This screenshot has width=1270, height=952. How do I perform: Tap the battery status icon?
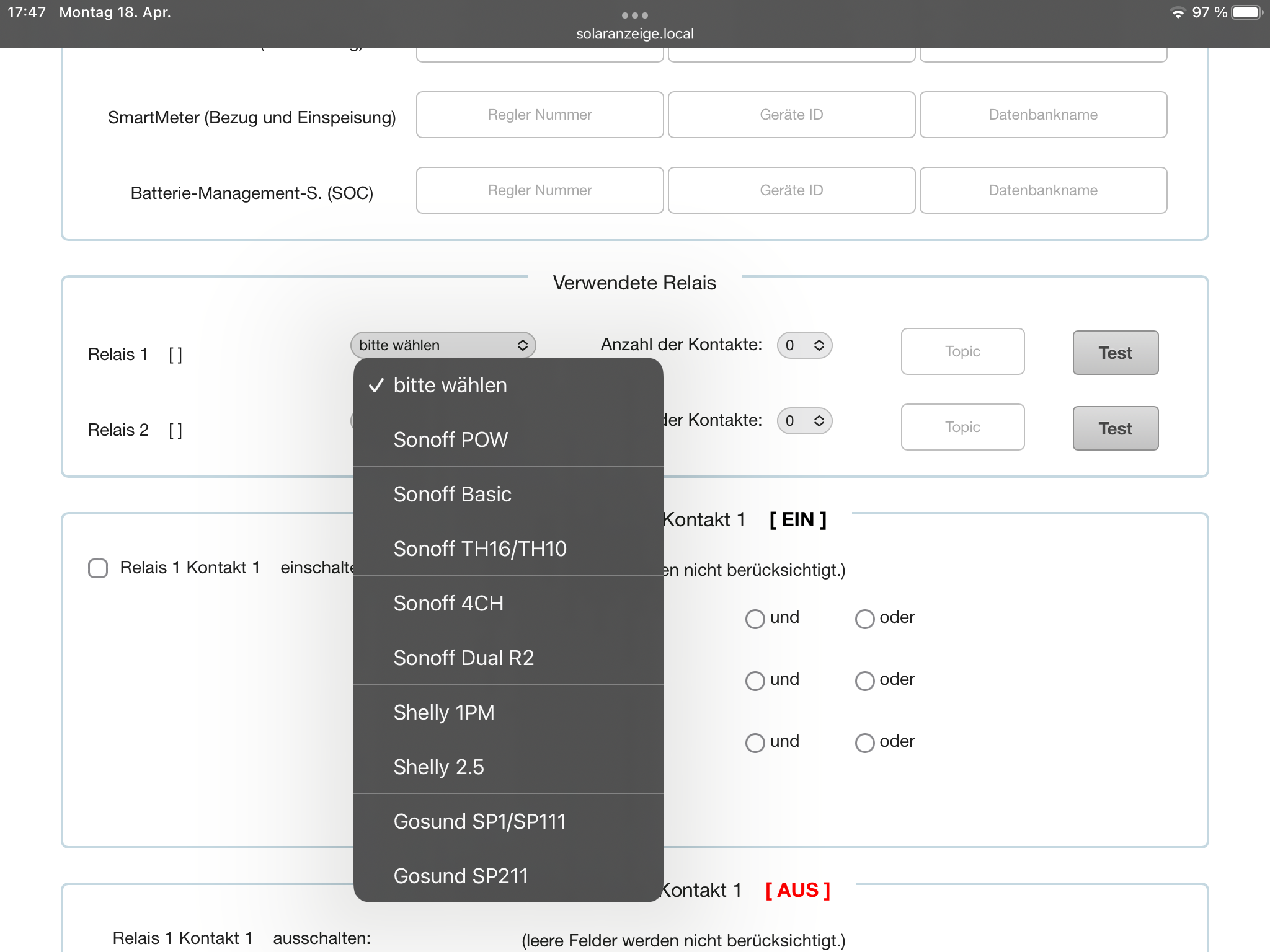1246,12
